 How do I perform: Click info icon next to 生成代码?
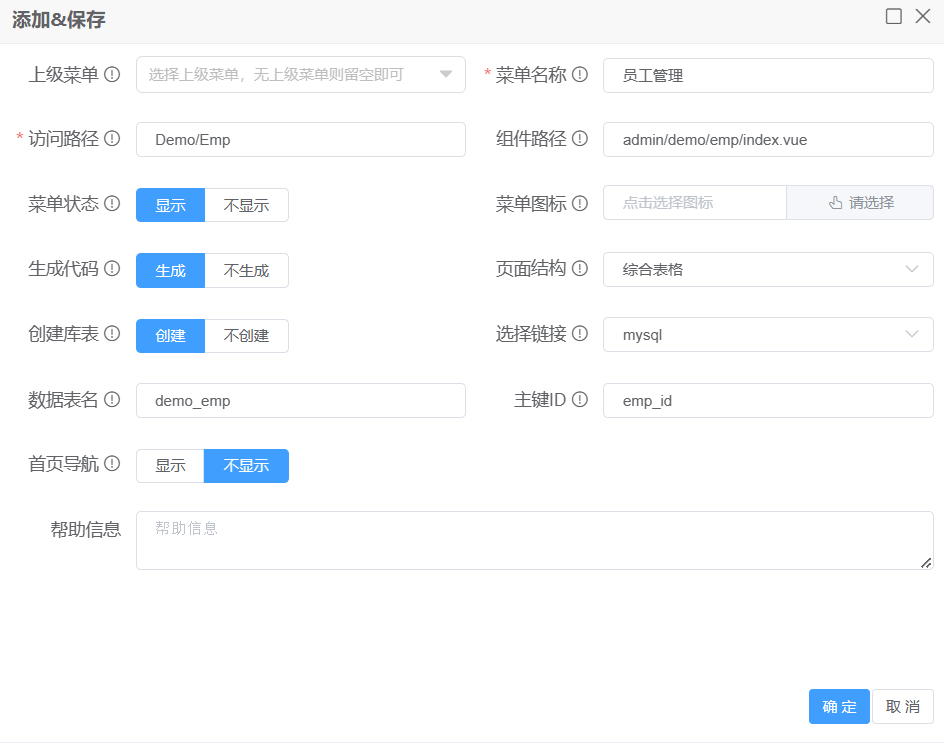tap(112, 269)
